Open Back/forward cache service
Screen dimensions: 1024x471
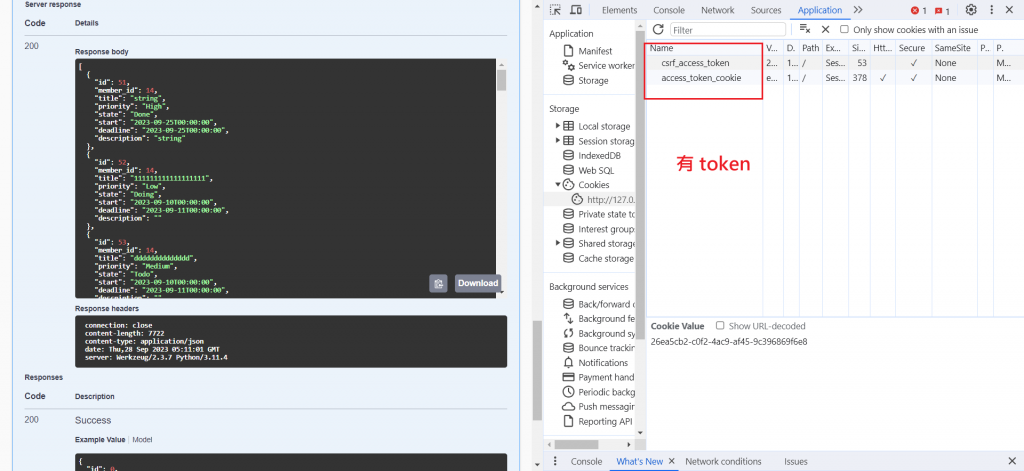(x=599, y=304)
